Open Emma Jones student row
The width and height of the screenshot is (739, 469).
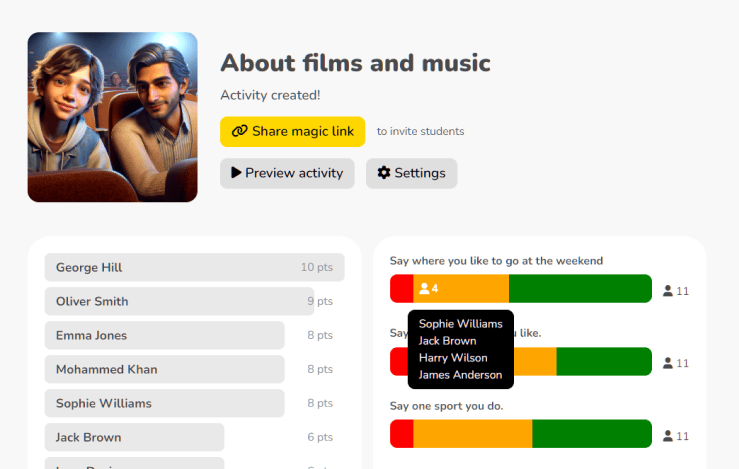164,335
